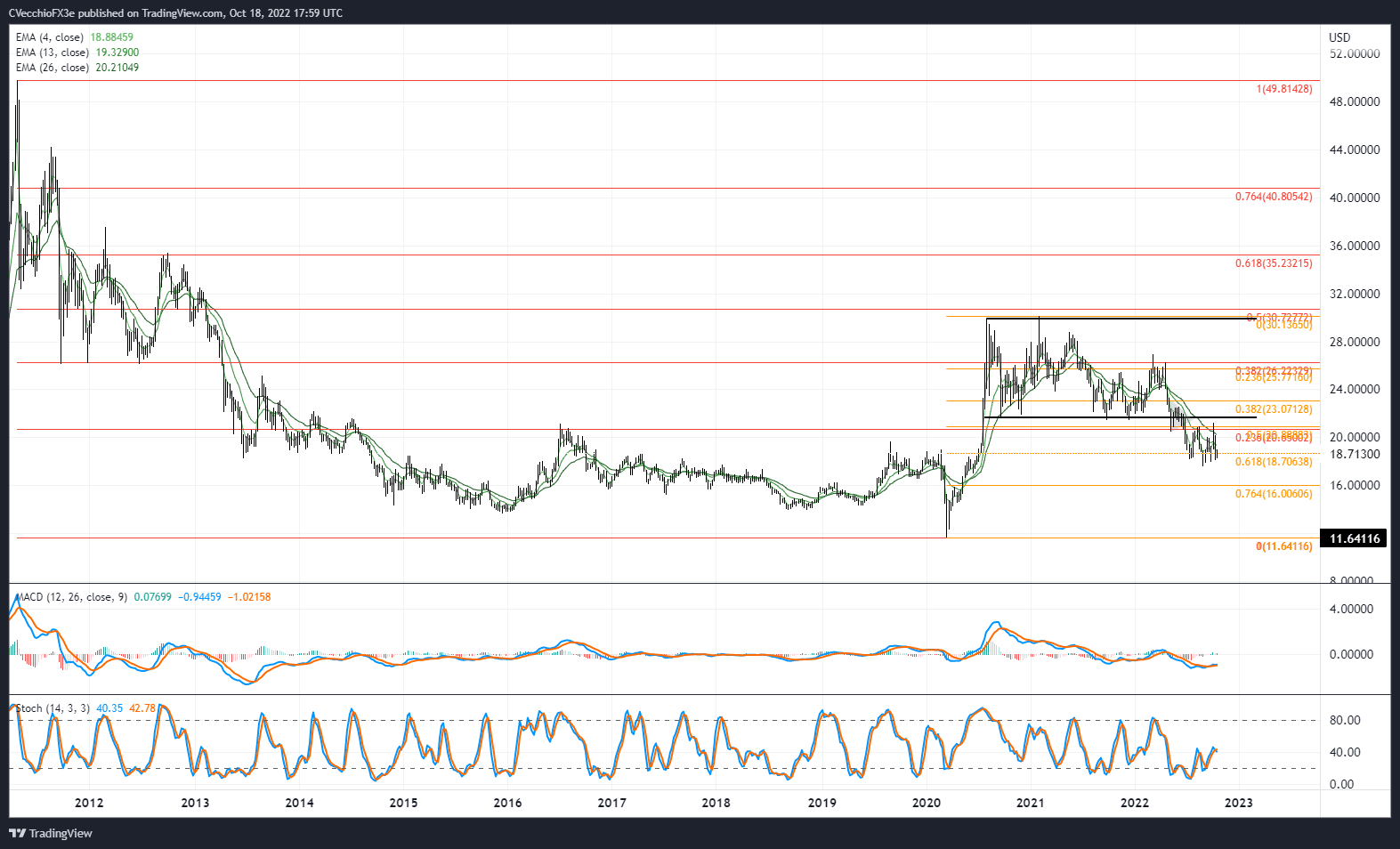
Task: Select the EMA (26, close) legend label
Action: coord(53,68)
